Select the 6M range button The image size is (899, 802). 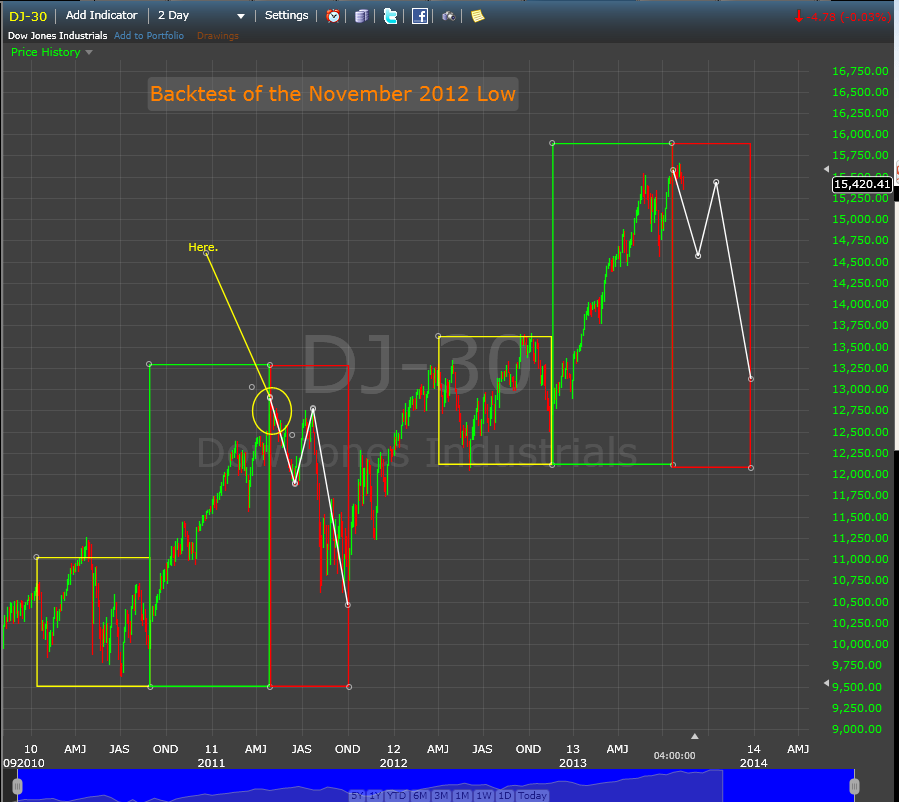pyautogui.click(x=420, y=796)
